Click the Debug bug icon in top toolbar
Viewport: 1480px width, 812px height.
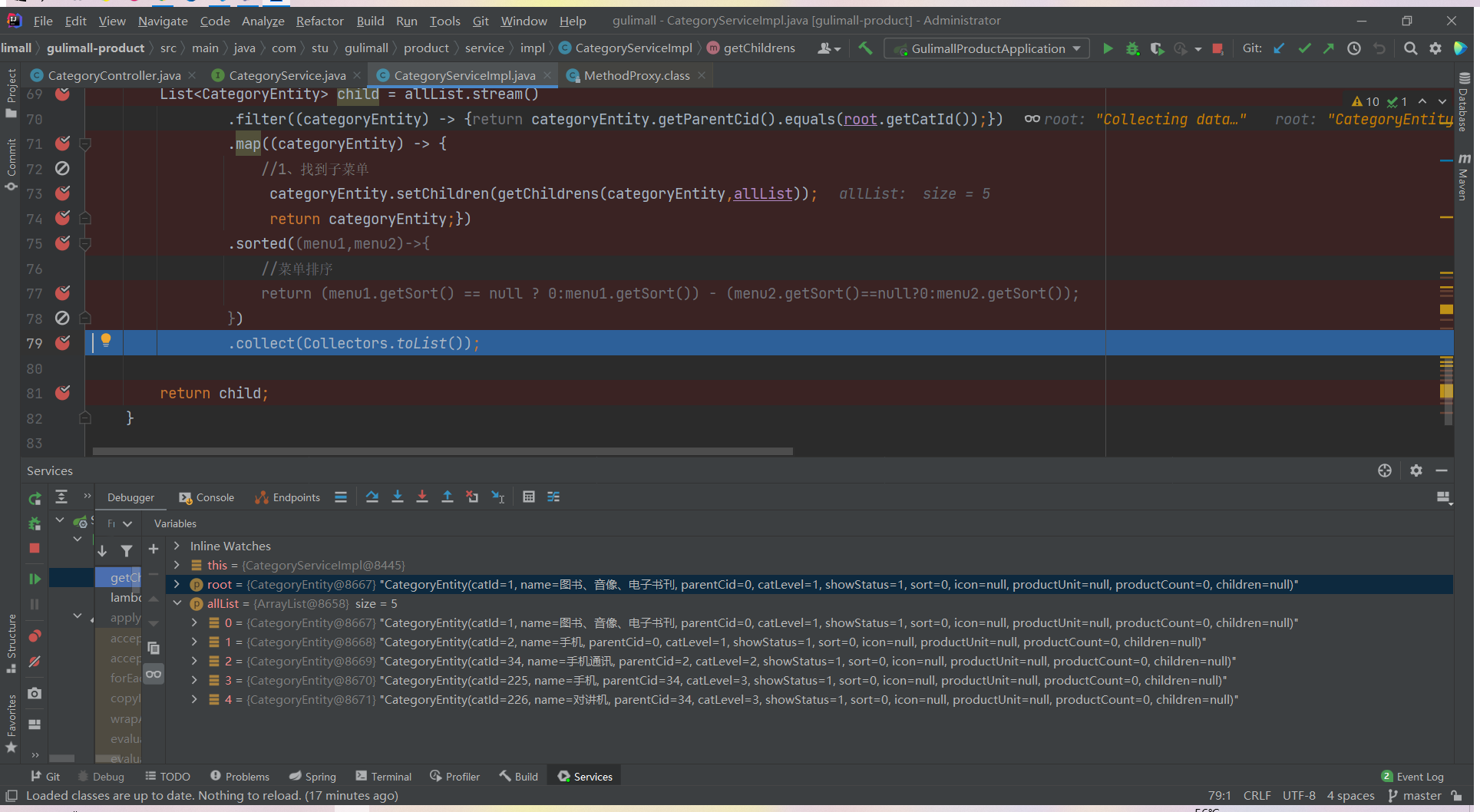pyautogui.click(x=1132, y=48)
